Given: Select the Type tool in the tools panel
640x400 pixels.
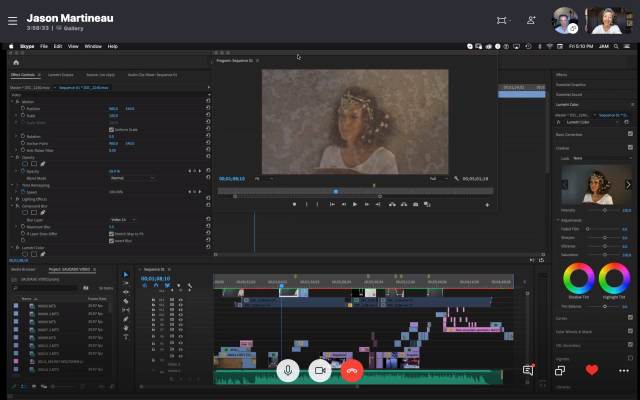Looking at the screenshot, I should click(126, 336).
